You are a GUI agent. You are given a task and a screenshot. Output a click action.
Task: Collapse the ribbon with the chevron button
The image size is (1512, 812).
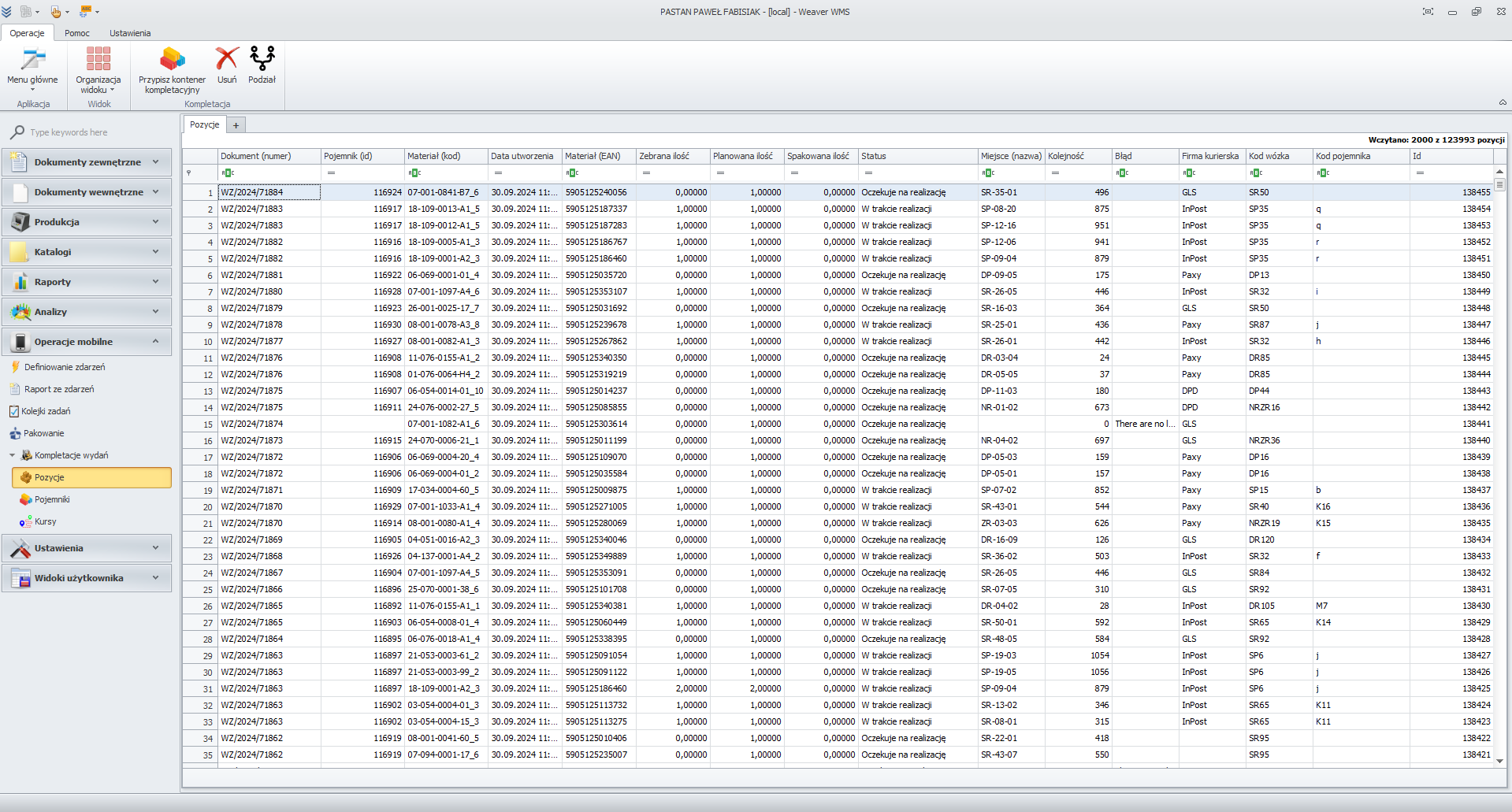click(1503, 102)
